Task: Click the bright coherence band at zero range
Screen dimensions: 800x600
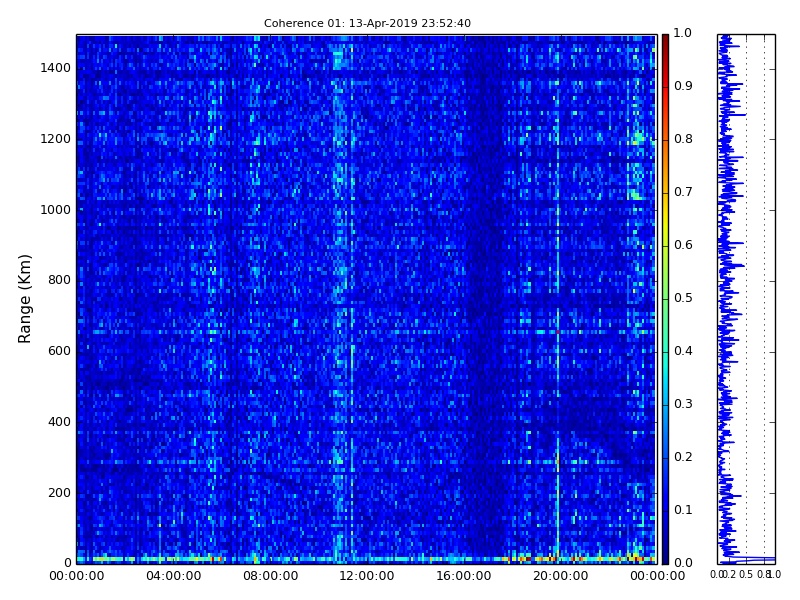Action: click(366, 559)
